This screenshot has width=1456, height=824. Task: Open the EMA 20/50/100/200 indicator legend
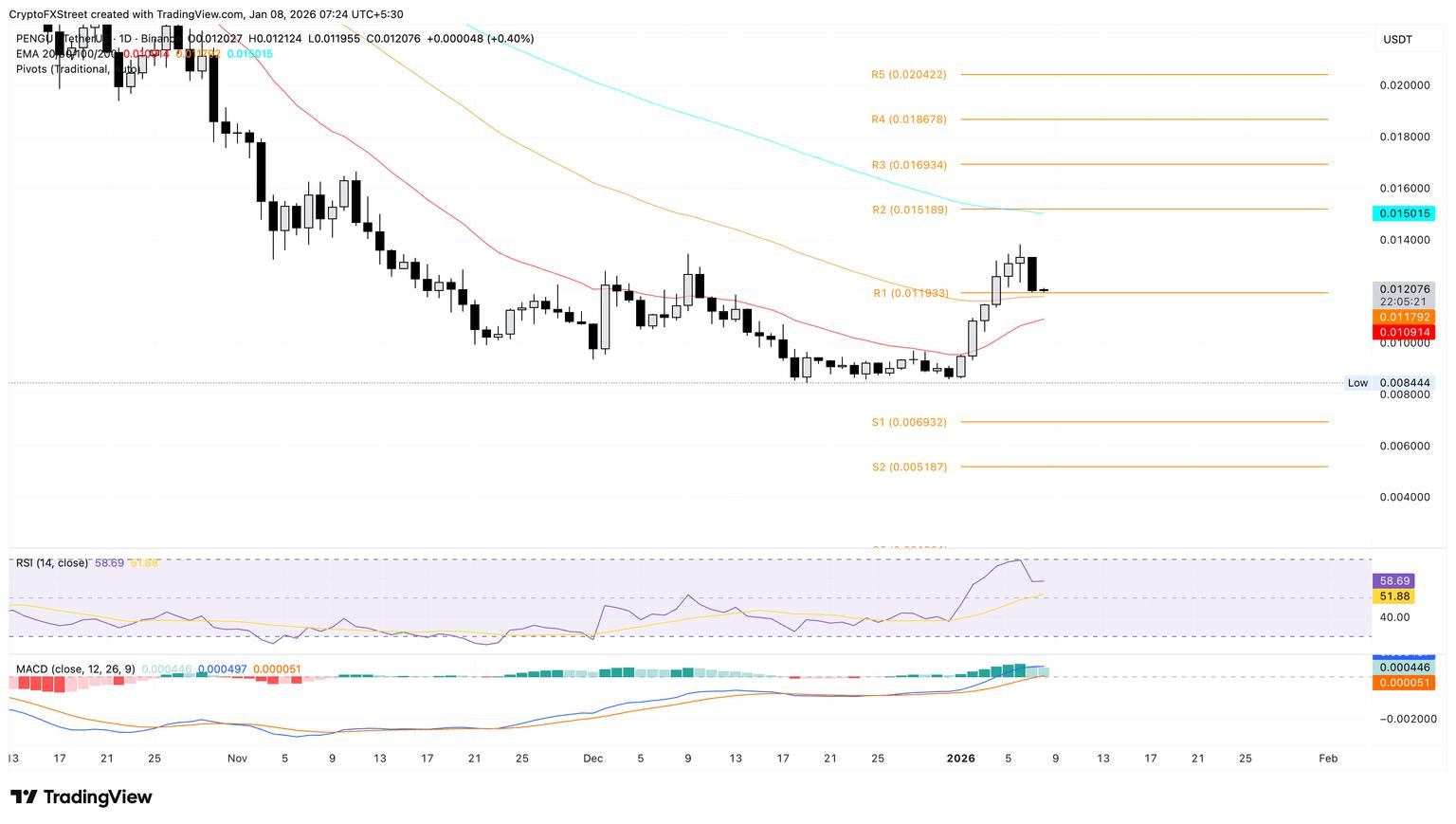(x=66, y=54)
